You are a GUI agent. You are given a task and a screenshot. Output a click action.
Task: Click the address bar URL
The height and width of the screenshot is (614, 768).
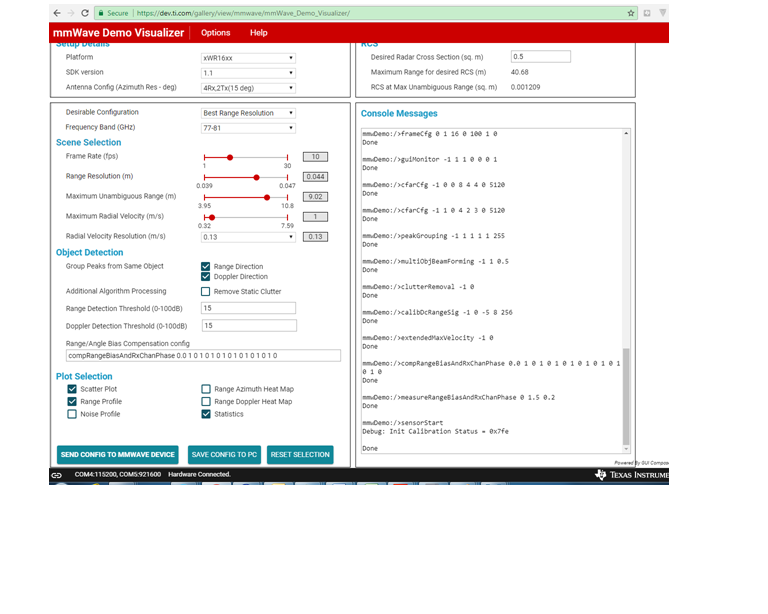pos(243,13)
